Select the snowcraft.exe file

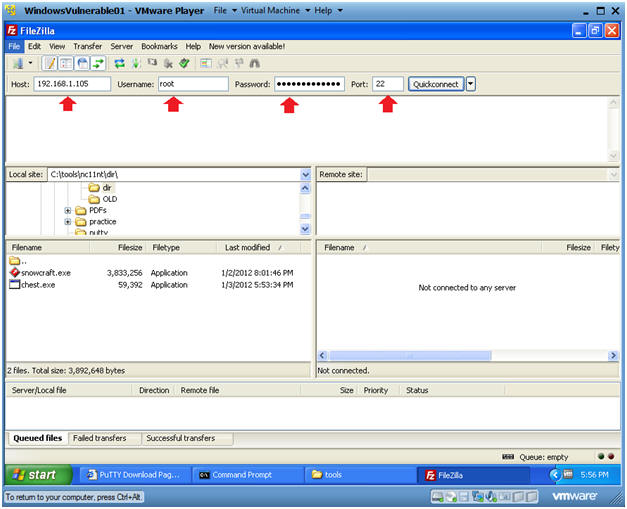tap(40, 273)
